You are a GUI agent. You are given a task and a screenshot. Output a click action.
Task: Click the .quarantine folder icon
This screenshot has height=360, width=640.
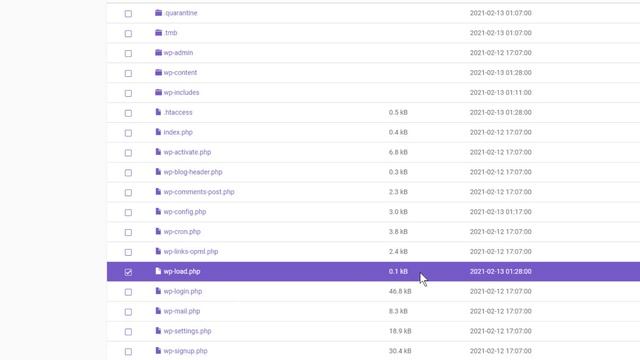[x=158, y=13]
